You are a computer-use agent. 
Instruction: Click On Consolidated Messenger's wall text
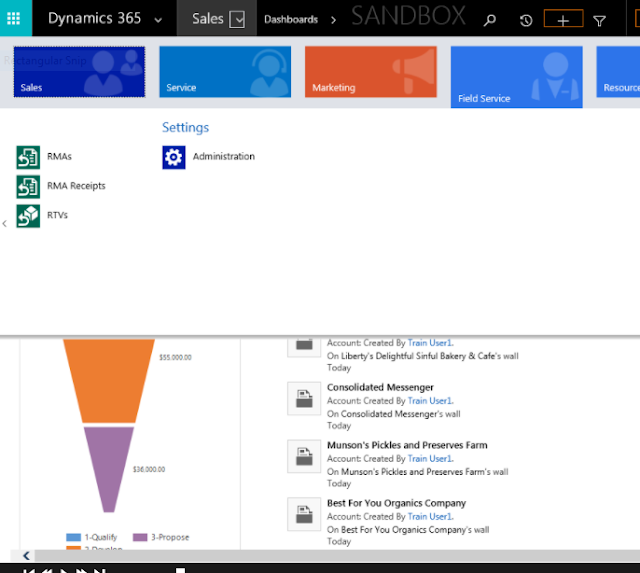pyautogui.click(x=393, y=414)
